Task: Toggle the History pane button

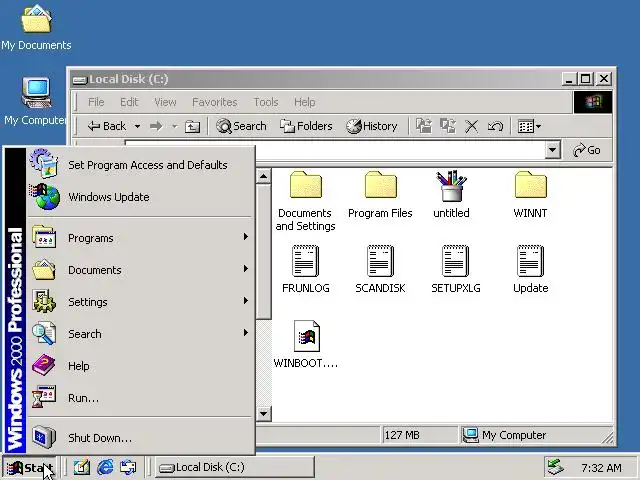Action: 371,126
